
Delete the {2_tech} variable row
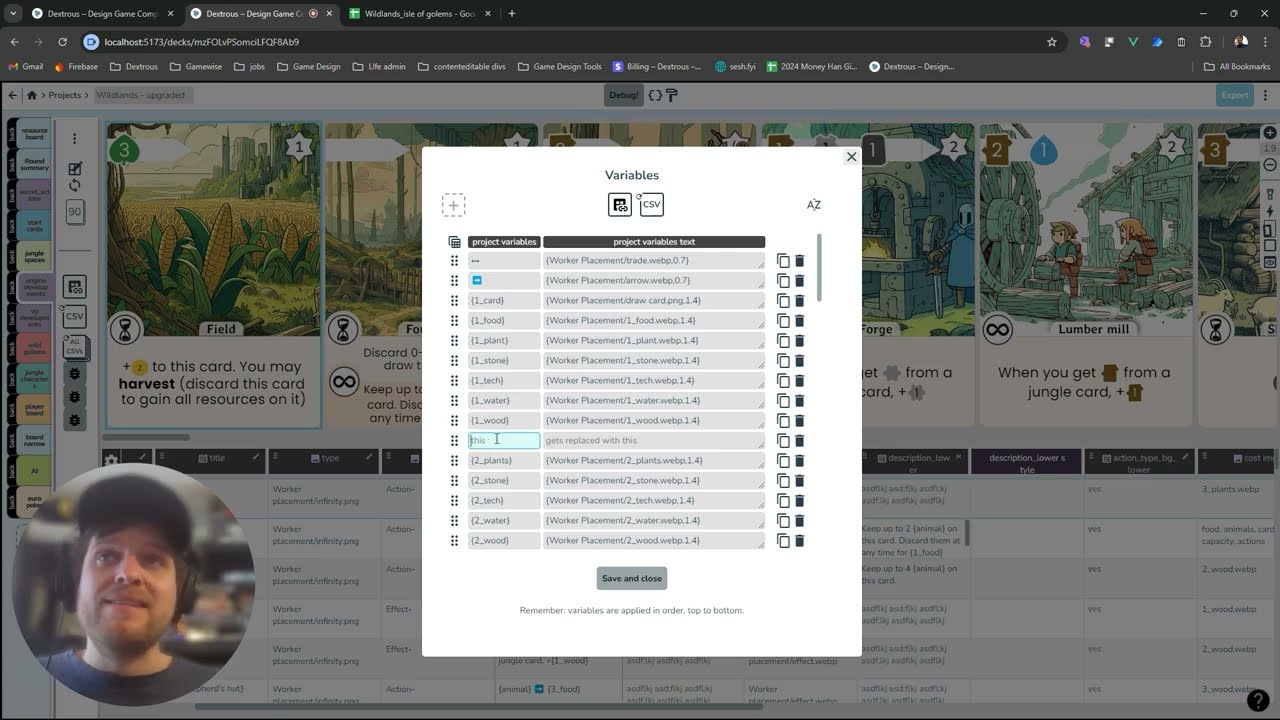[x=799, y=501]
